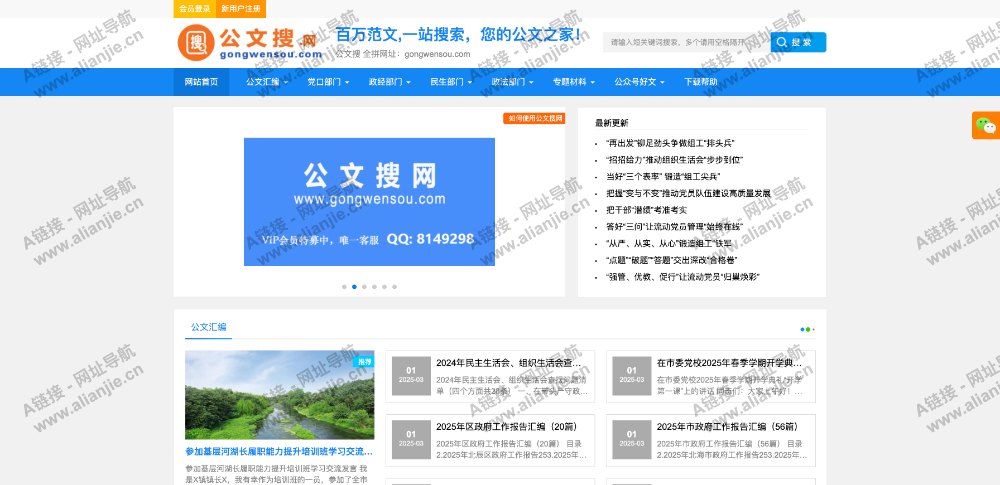The image size is (1000, 485).
Task: Expand the 政经部门 nav dropdown
Action: pyautogui.click(x=389, y=82)
